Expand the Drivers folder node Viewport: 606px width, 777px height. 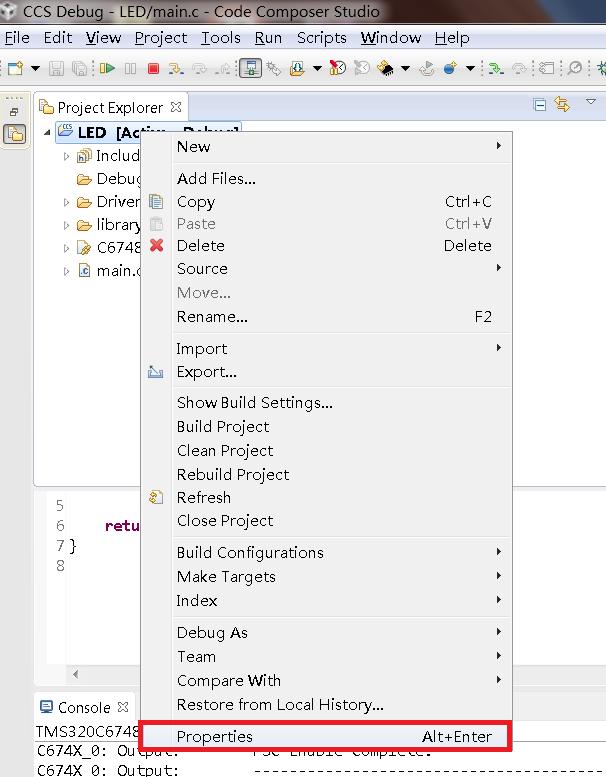coord(66,202)
